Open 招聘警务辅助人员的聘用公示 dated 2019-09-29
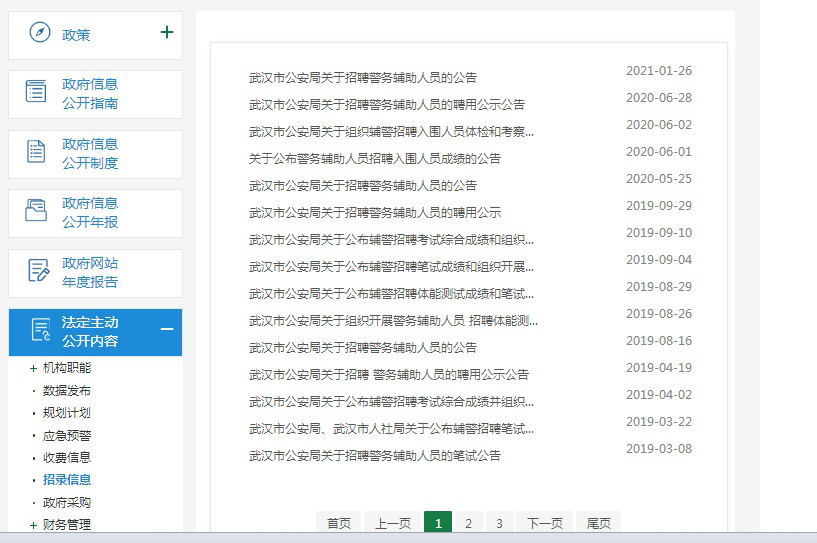The image size is (817, 543). (x=375, y=213)
